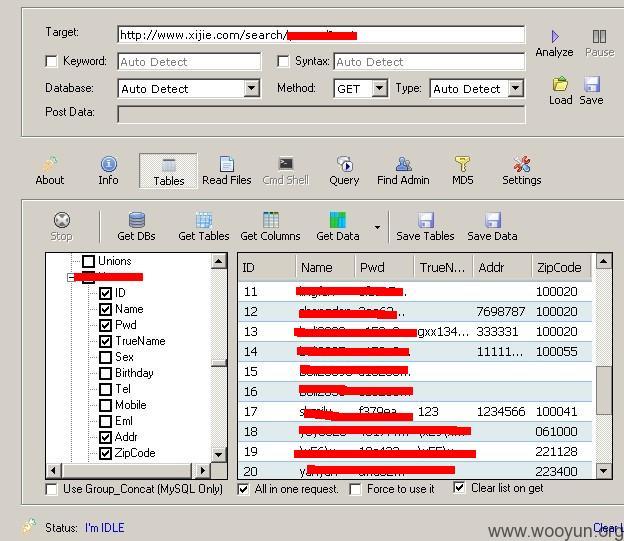624x541 pixels.
Task: Click the Save Tables floppy icon
Action: [x=425, y=220]
